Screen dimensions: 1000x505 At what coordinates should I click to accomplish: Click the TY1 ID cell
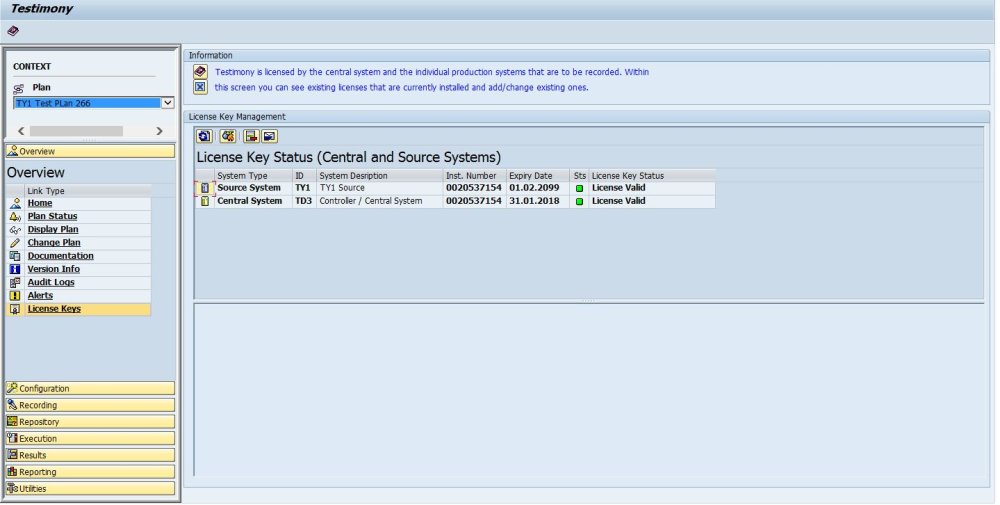[304, 188]
